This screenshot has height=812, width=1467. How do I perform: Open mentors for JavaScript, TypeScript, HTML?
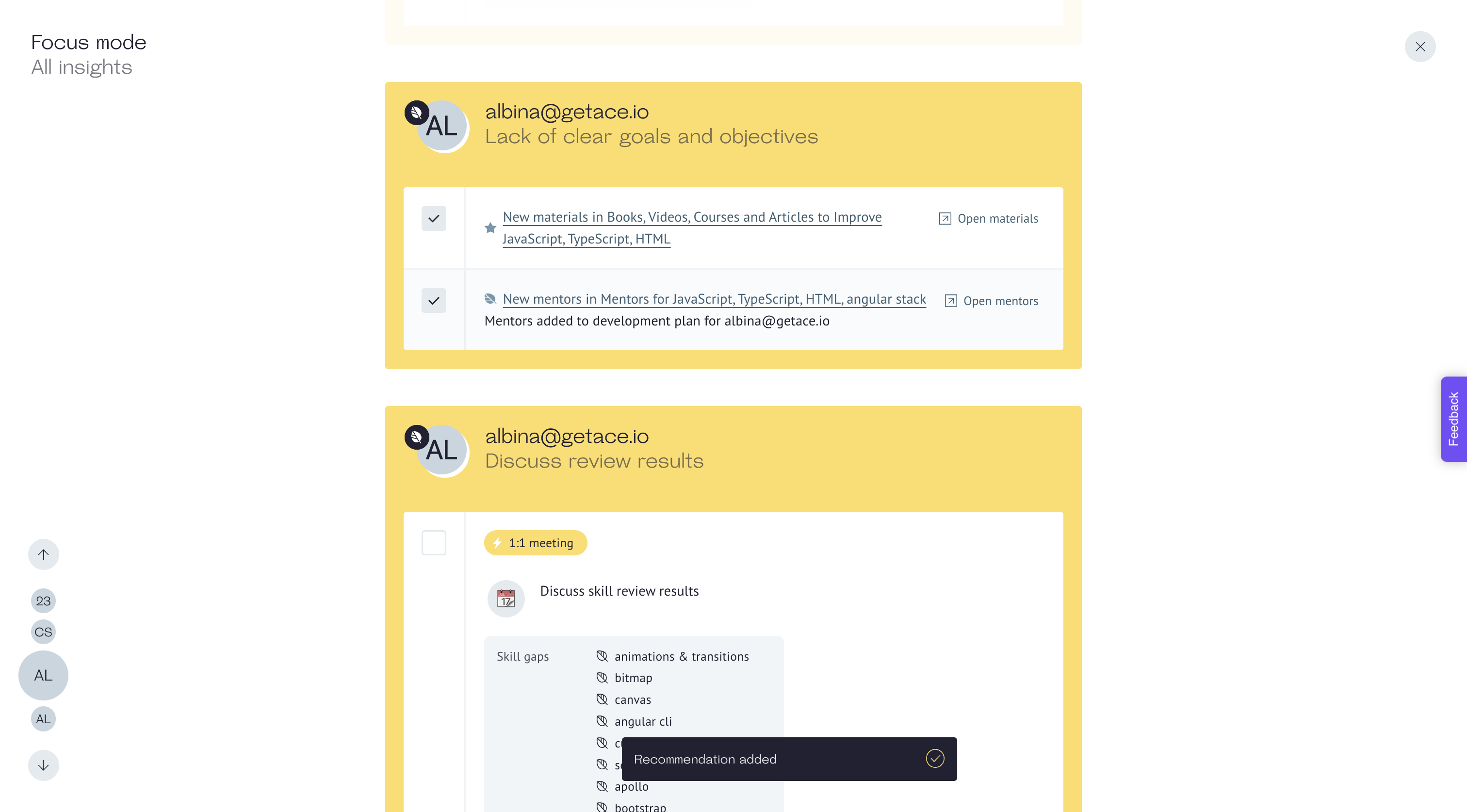click(x=990, y=300)
